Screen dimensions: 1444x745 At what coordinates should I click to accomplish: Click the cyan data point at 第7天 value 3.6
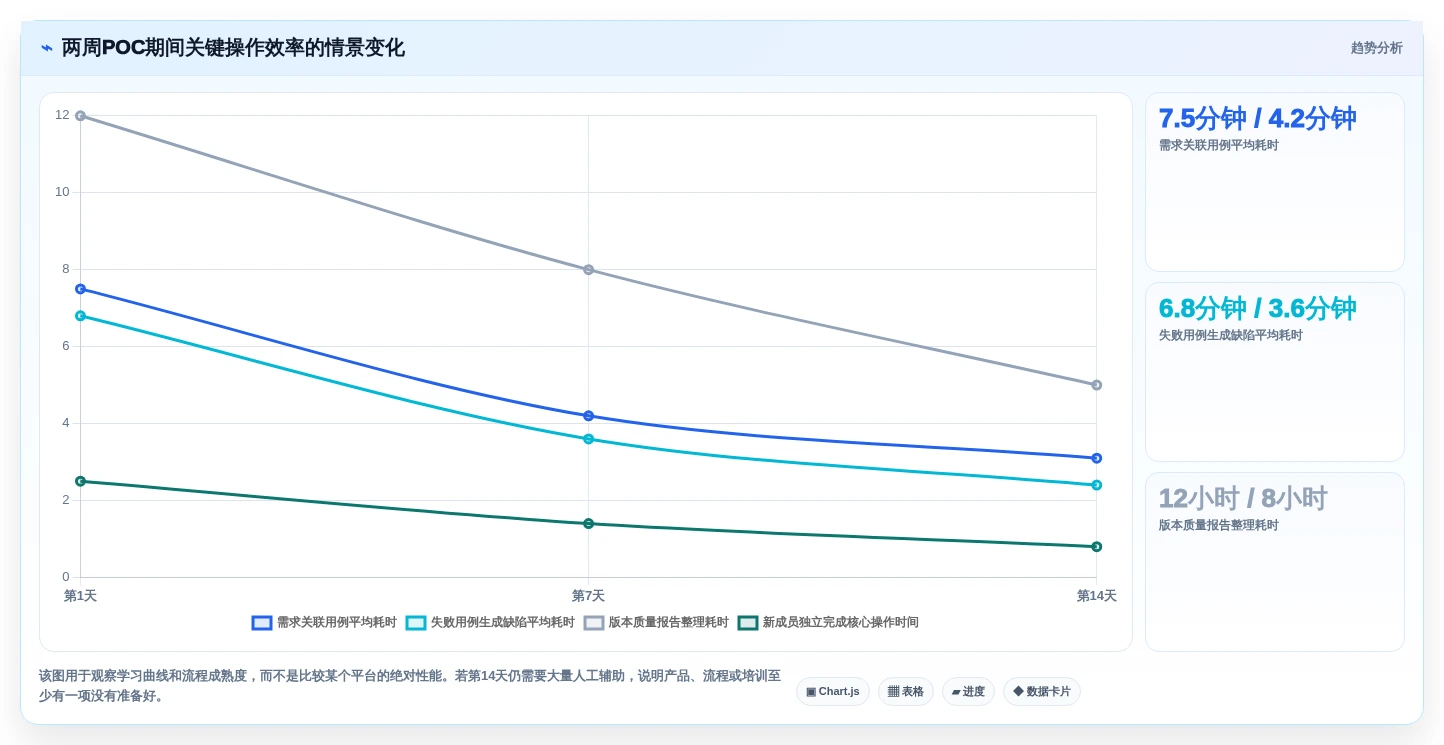tap(589, 439)
